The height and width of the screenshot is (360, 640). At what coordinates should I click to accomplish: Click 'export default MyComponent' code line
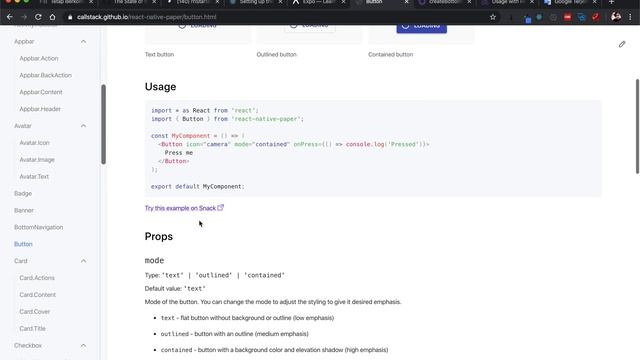pos(198,186)
